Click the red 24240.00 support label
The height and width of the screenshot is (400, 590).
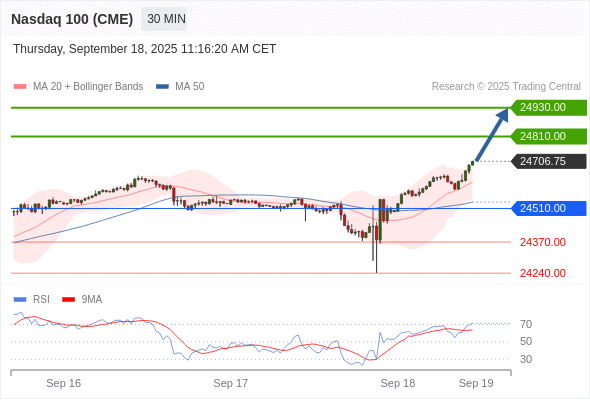543,273
